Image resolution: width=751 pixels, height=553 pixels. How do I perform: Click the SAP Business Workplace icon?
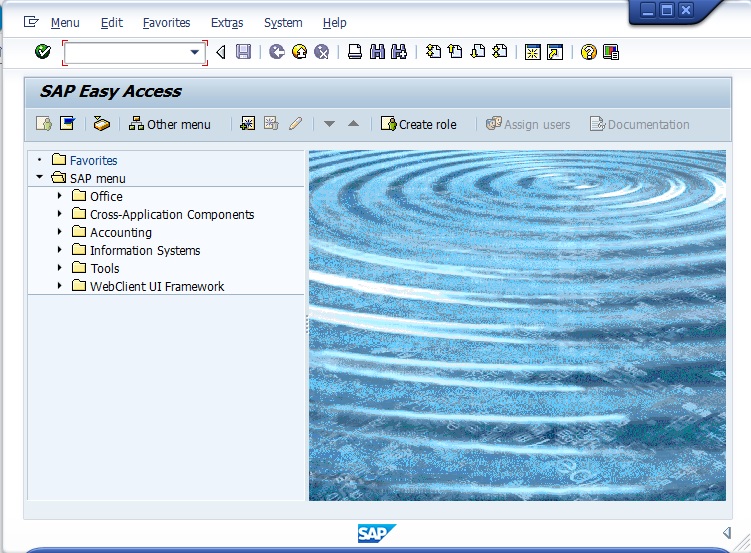(101, 124)
